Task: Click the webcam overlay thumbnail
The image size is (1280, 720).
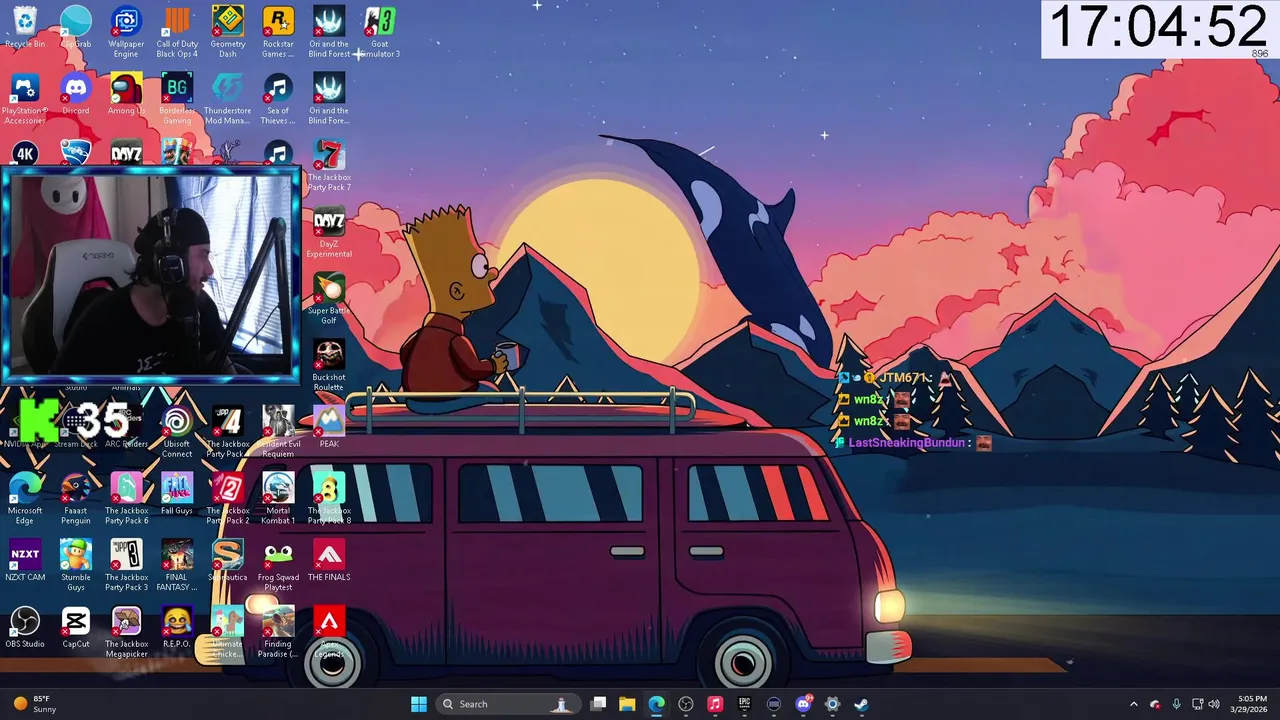Action: [151, 275]
